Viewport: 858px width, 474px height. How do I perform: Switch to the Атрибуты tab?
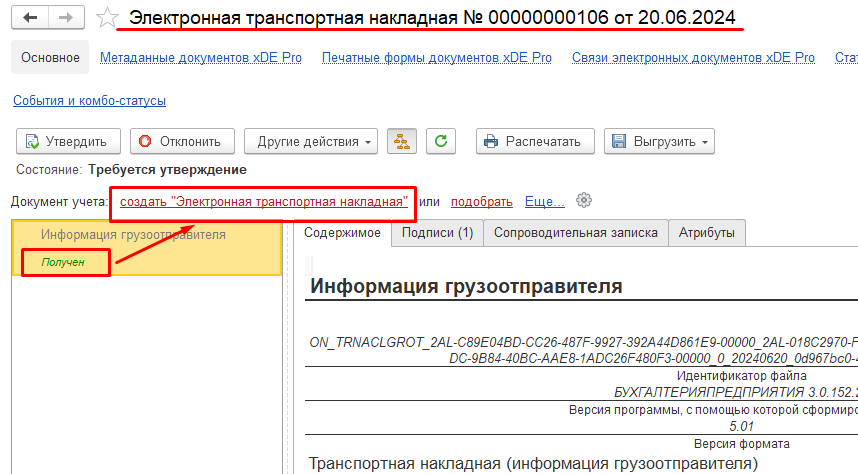706,233
